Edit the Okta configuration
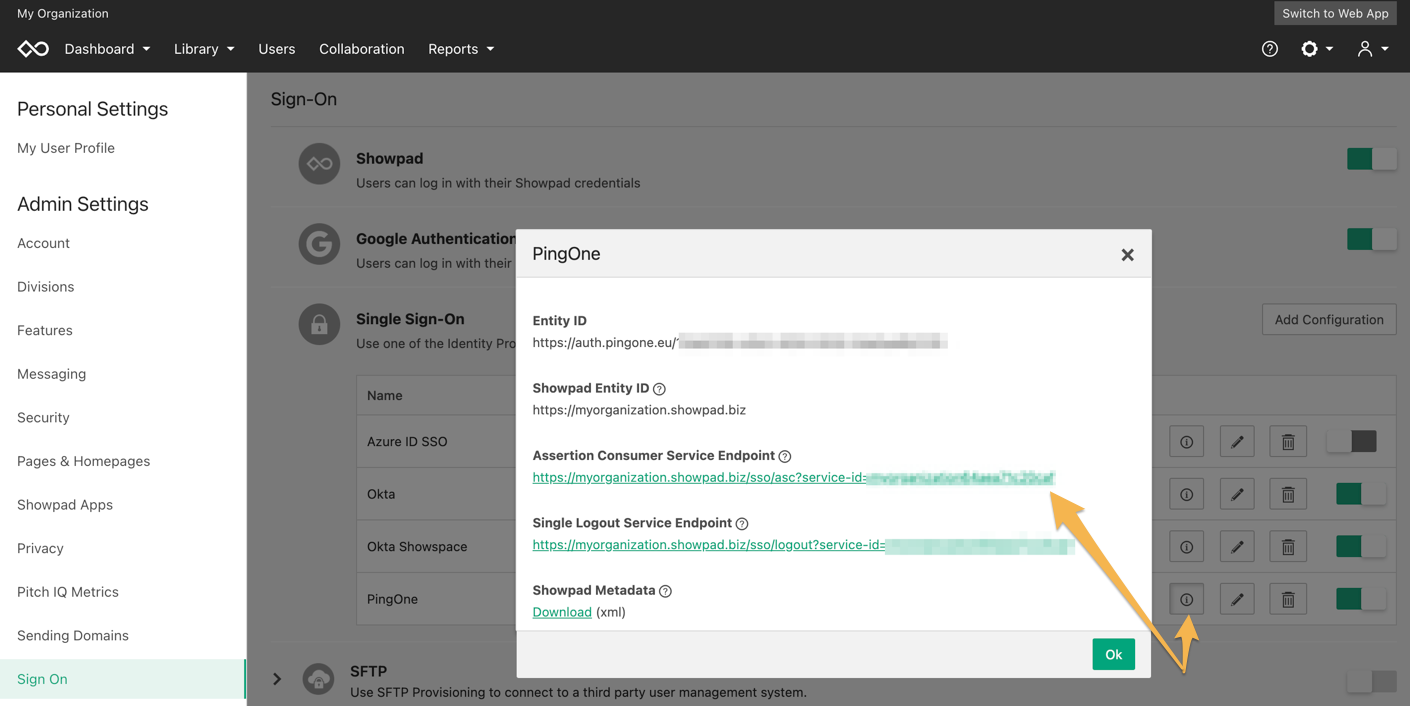Image resolution: width=1410 pixels, height=706 pixels. (x=1237, y=494)
